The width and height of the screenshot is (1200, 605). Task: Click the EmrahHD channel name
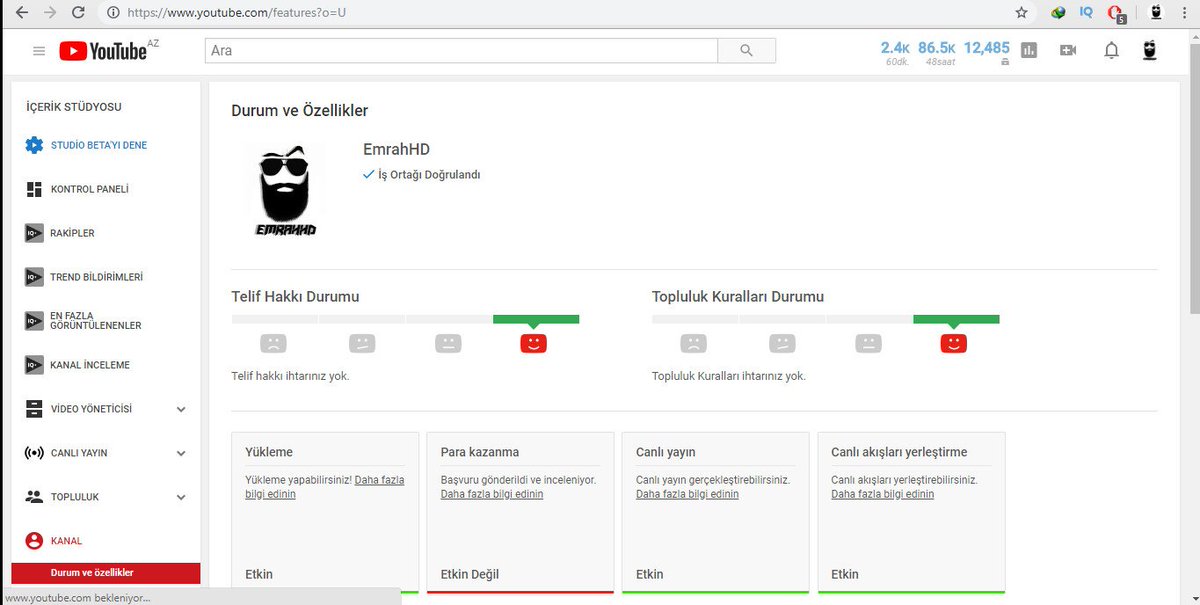397,149
